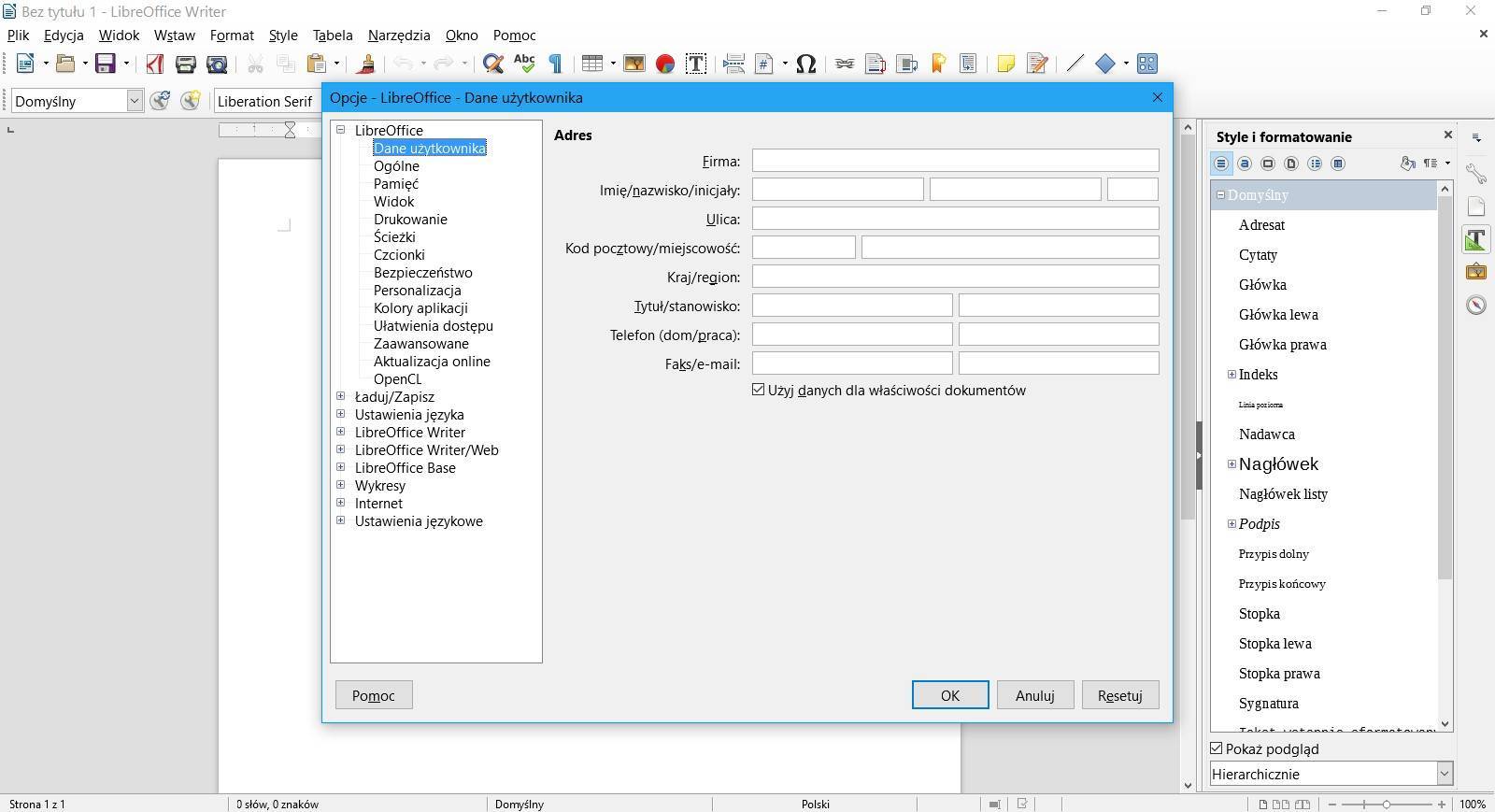Click the Insert endnote icon
Screen dimensions: 1495x812
click(906, 64)
